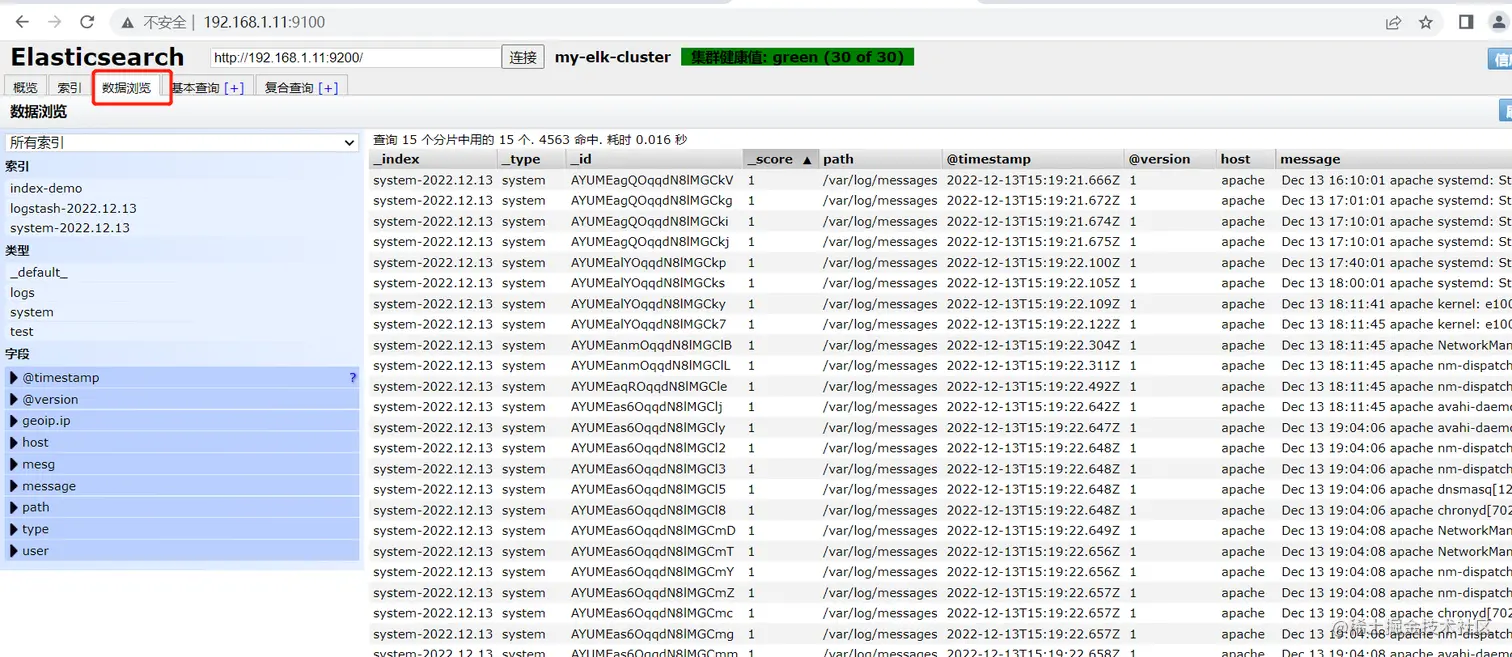Click the my-elk-cluster name label
Viewport: 1512px width, 657px height.
click(x=613, y=57)
